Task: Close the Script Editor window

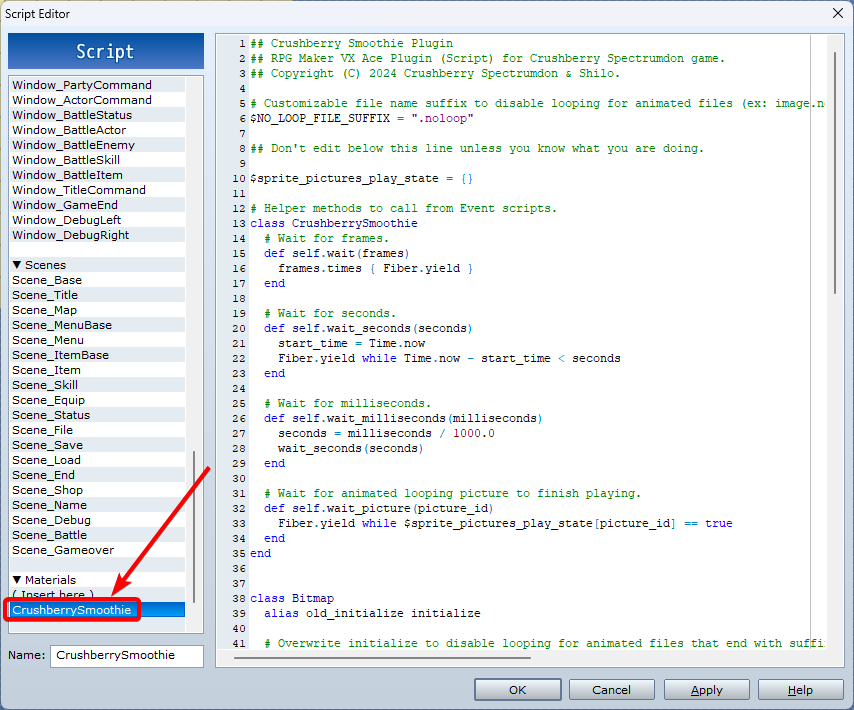Action: tap(838, 13)
